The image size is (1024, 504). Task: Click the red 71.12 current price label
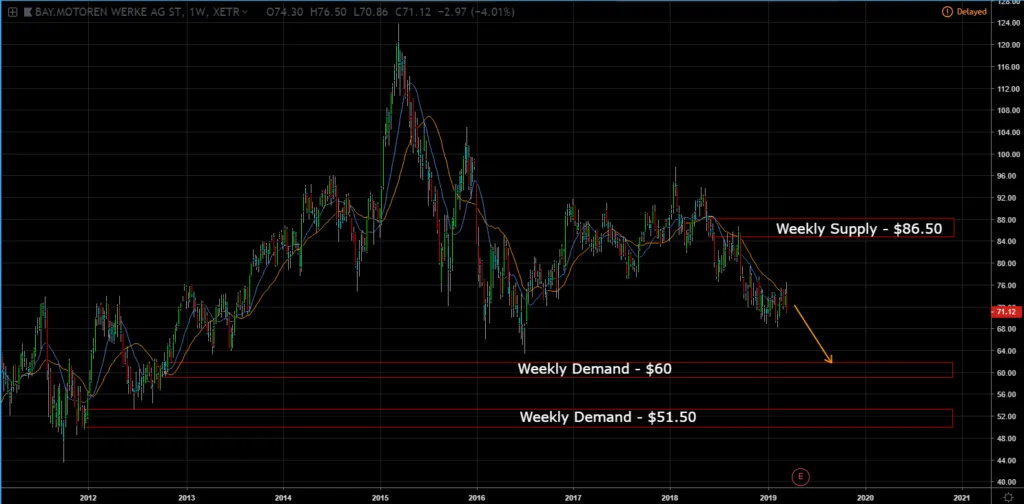[1004, 312]
